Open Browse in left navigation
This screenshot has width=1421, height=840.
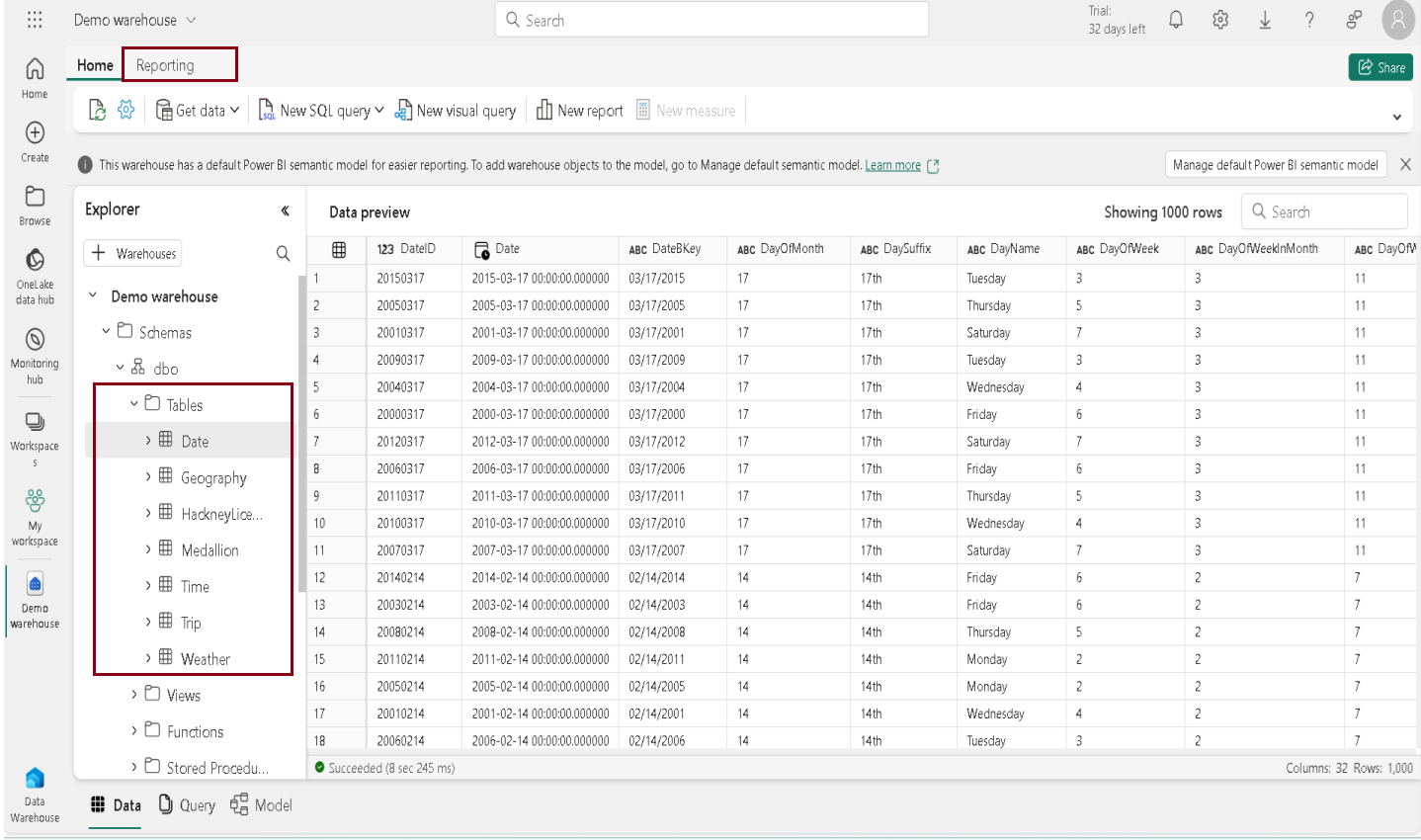pyautogui.click(x=35, y=206)
